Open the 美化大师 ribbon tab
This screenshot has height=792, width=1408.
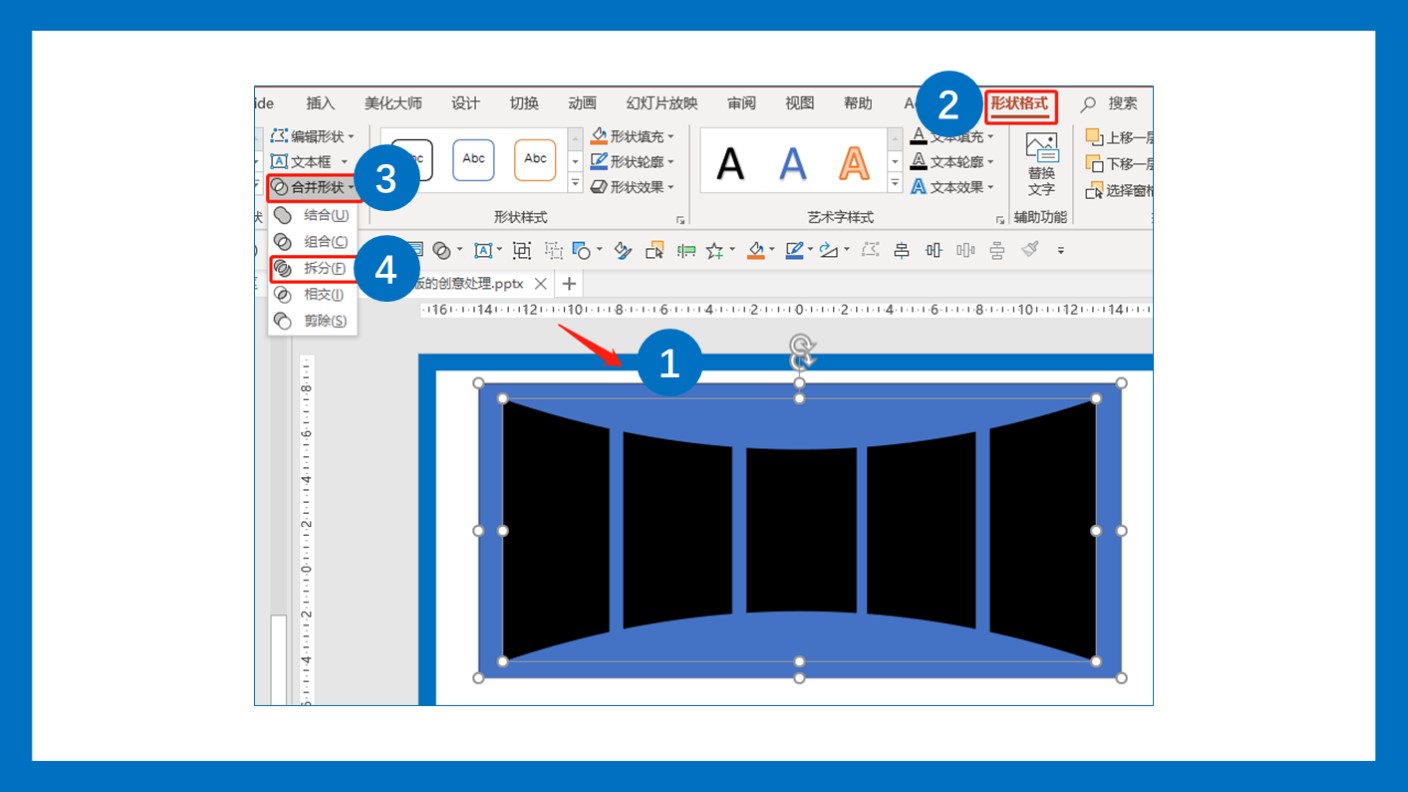(393, 103)
